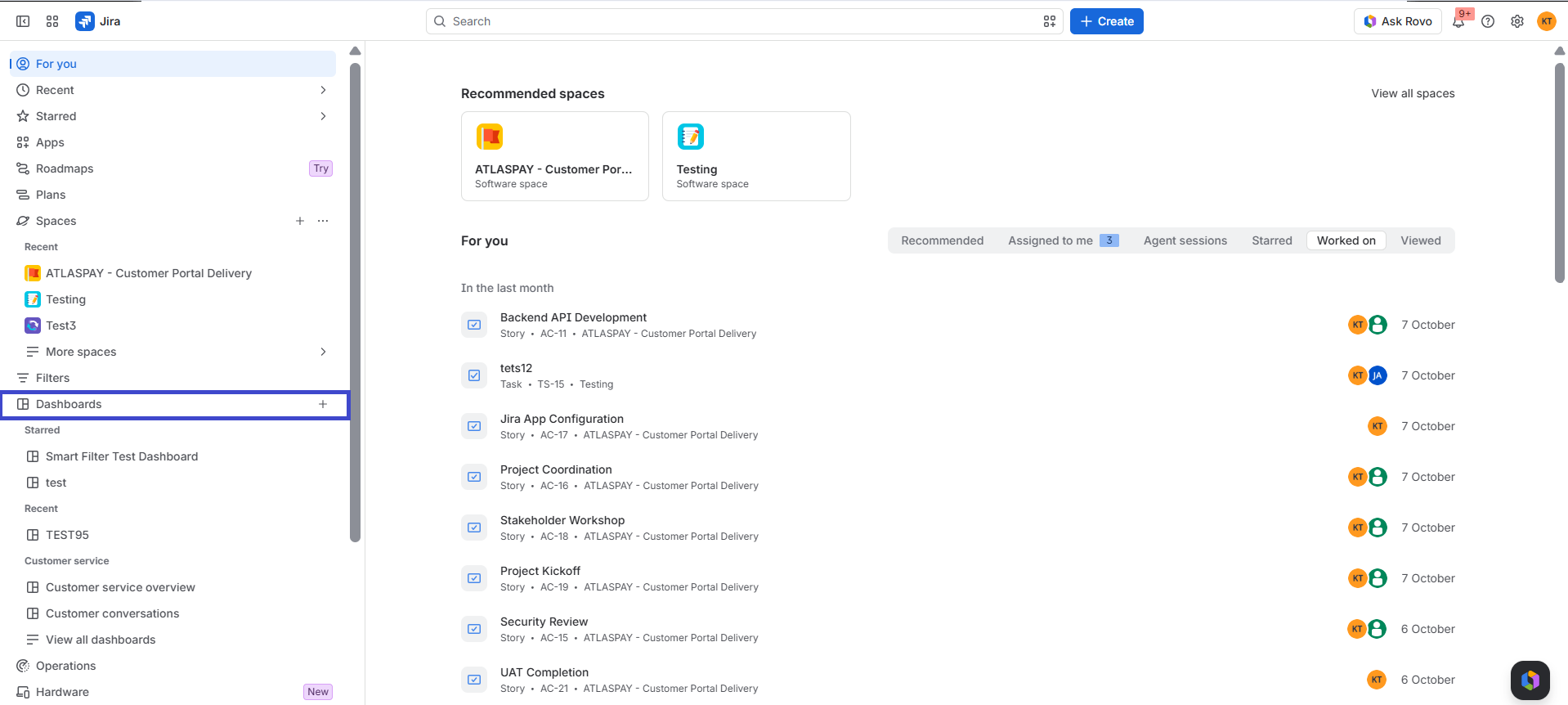Open the Stakeholder Workshop work item
Viewport: 1568px width, 705px height.
pyautogui.click(x=562, y=520)
